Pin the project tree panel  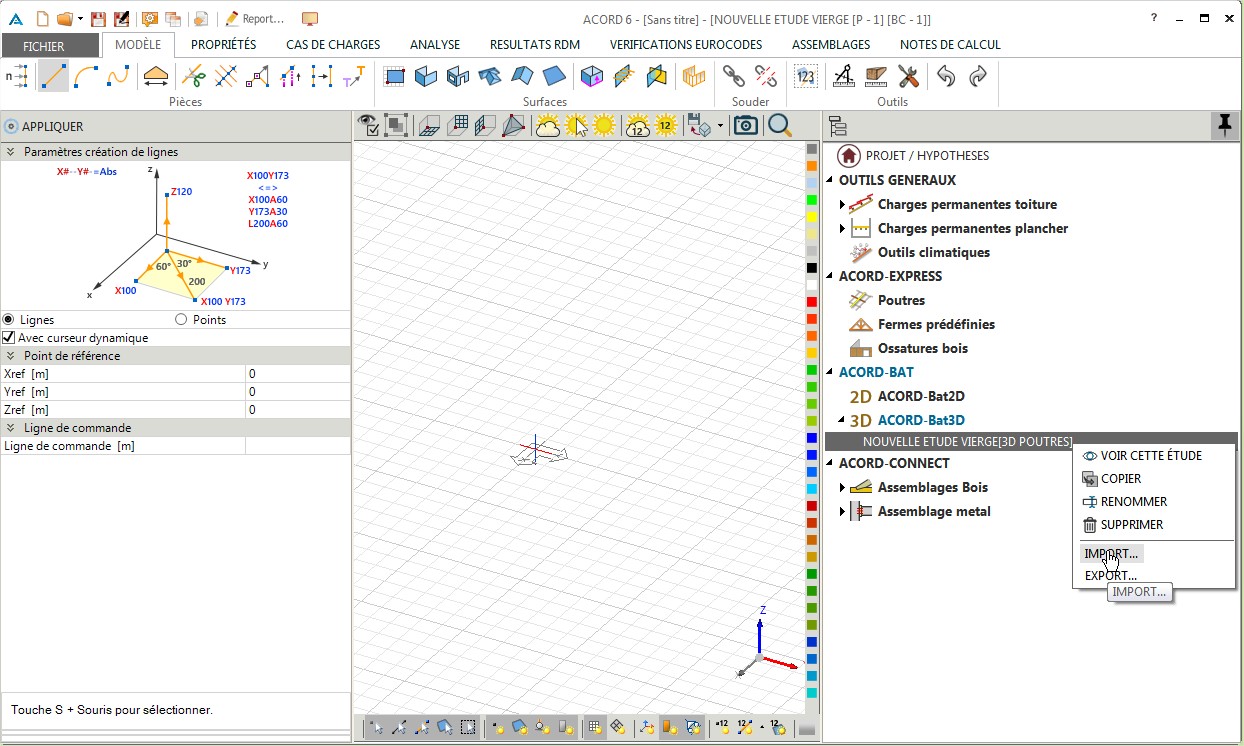tap(1224, 125)
